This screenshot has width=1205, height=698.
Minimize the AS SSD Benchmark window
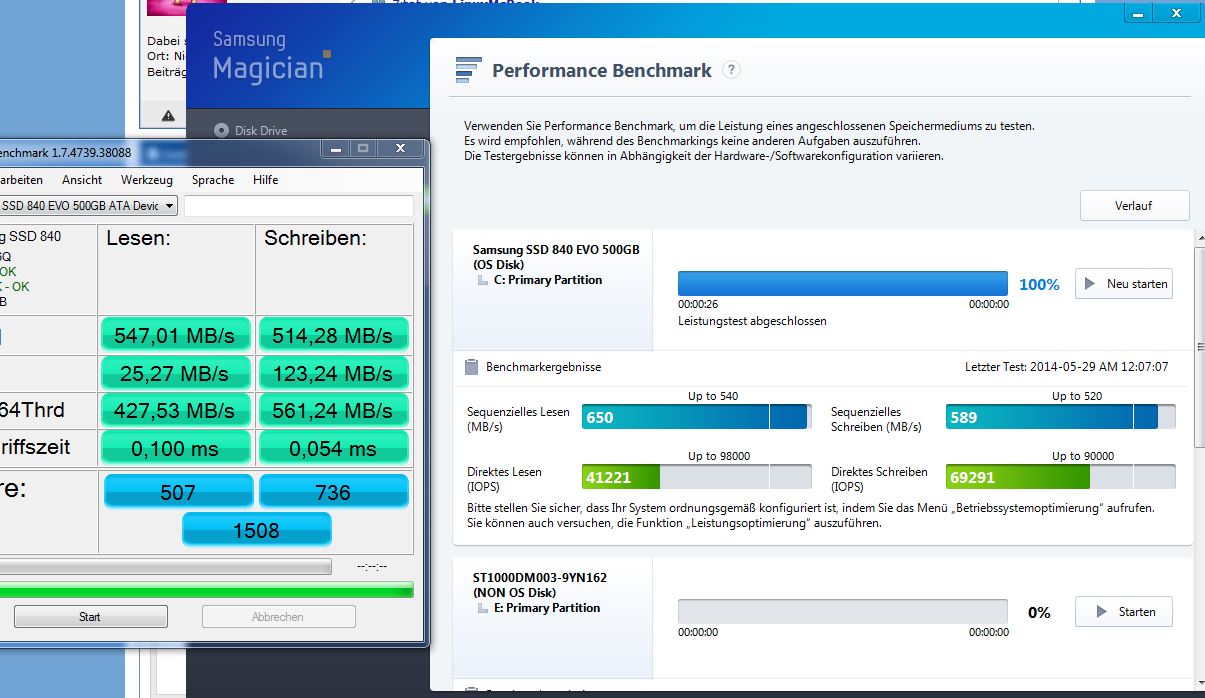tap(335, 148)
